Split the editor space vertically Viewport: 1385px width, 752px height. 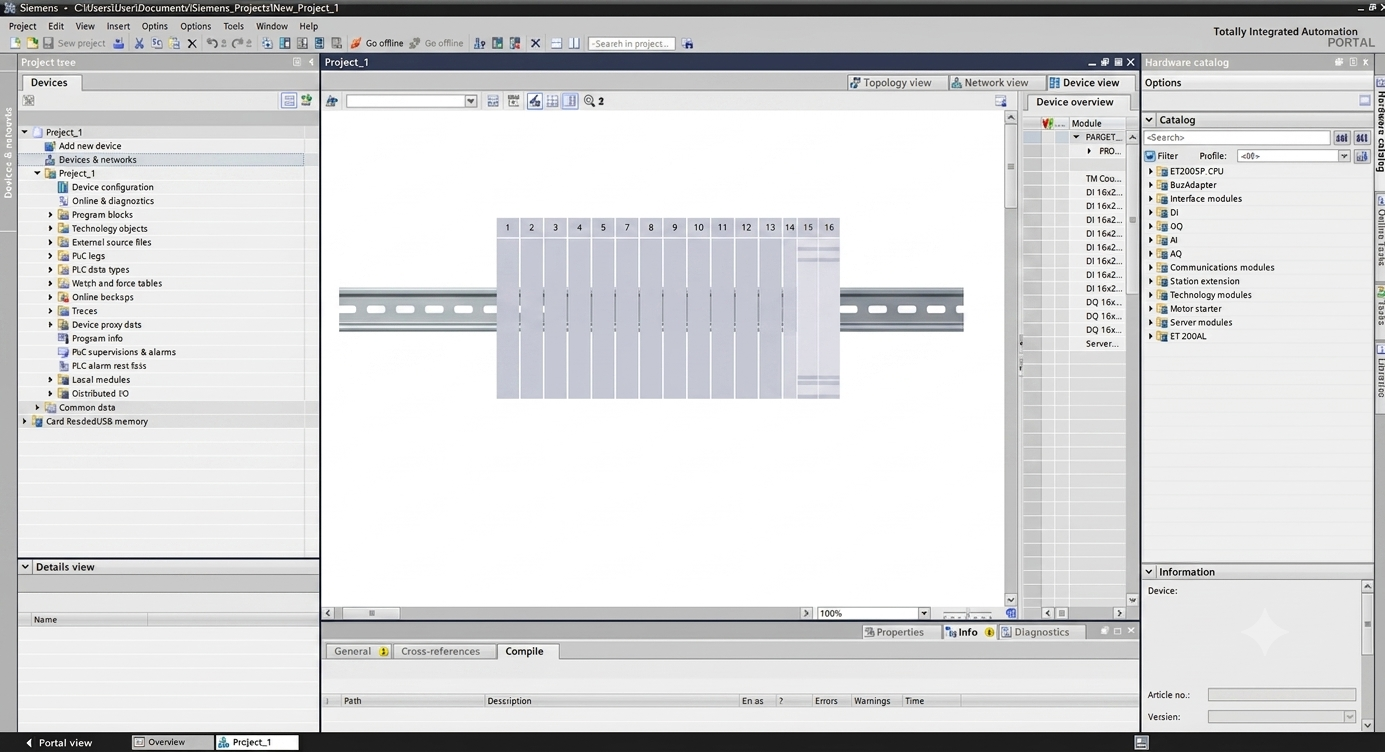[574, 43]
